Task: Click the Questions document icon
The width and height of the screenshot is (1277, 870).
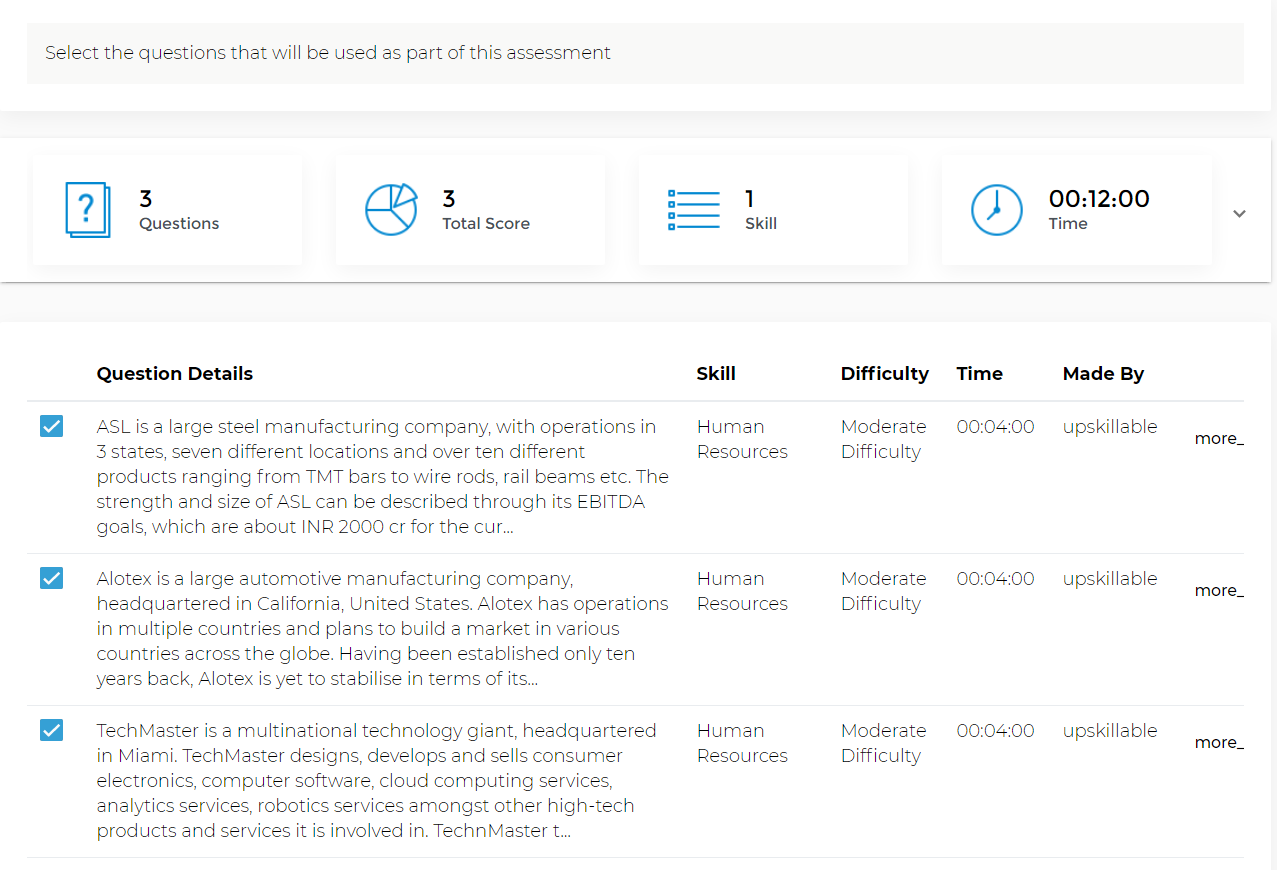Action: (88, 210)
